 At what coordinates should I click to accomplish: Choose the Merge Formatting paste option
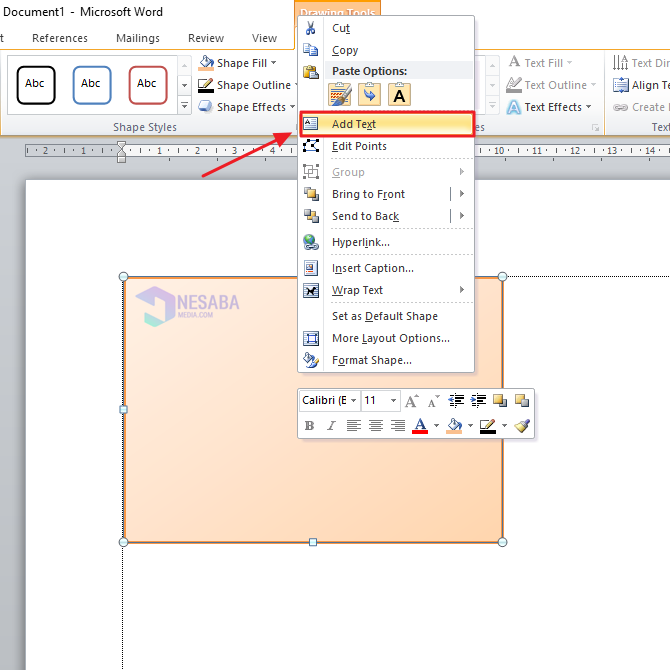(370, 94)
